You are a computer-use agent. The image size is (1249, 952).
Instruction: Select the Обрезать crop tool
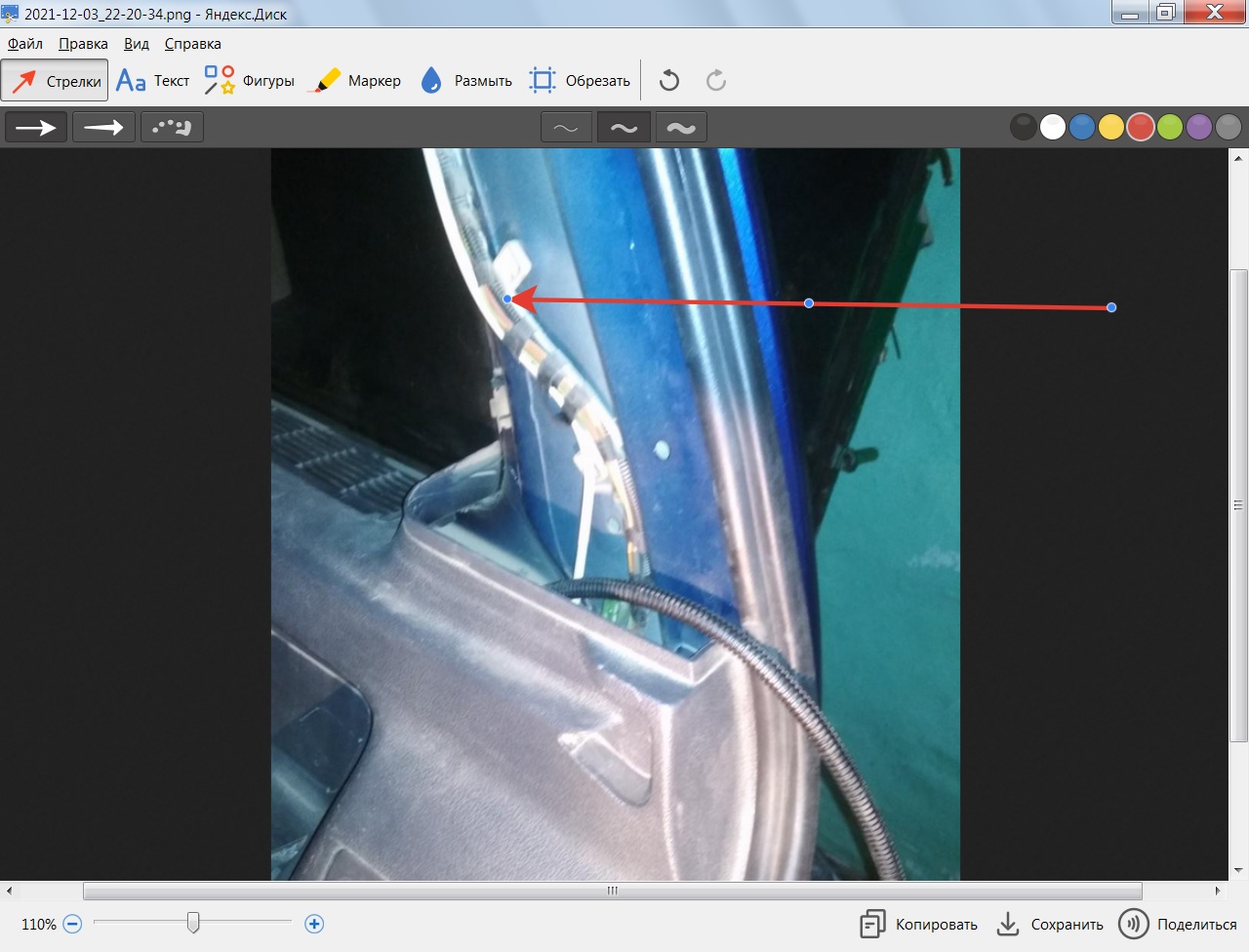click(x=580, y=81)
